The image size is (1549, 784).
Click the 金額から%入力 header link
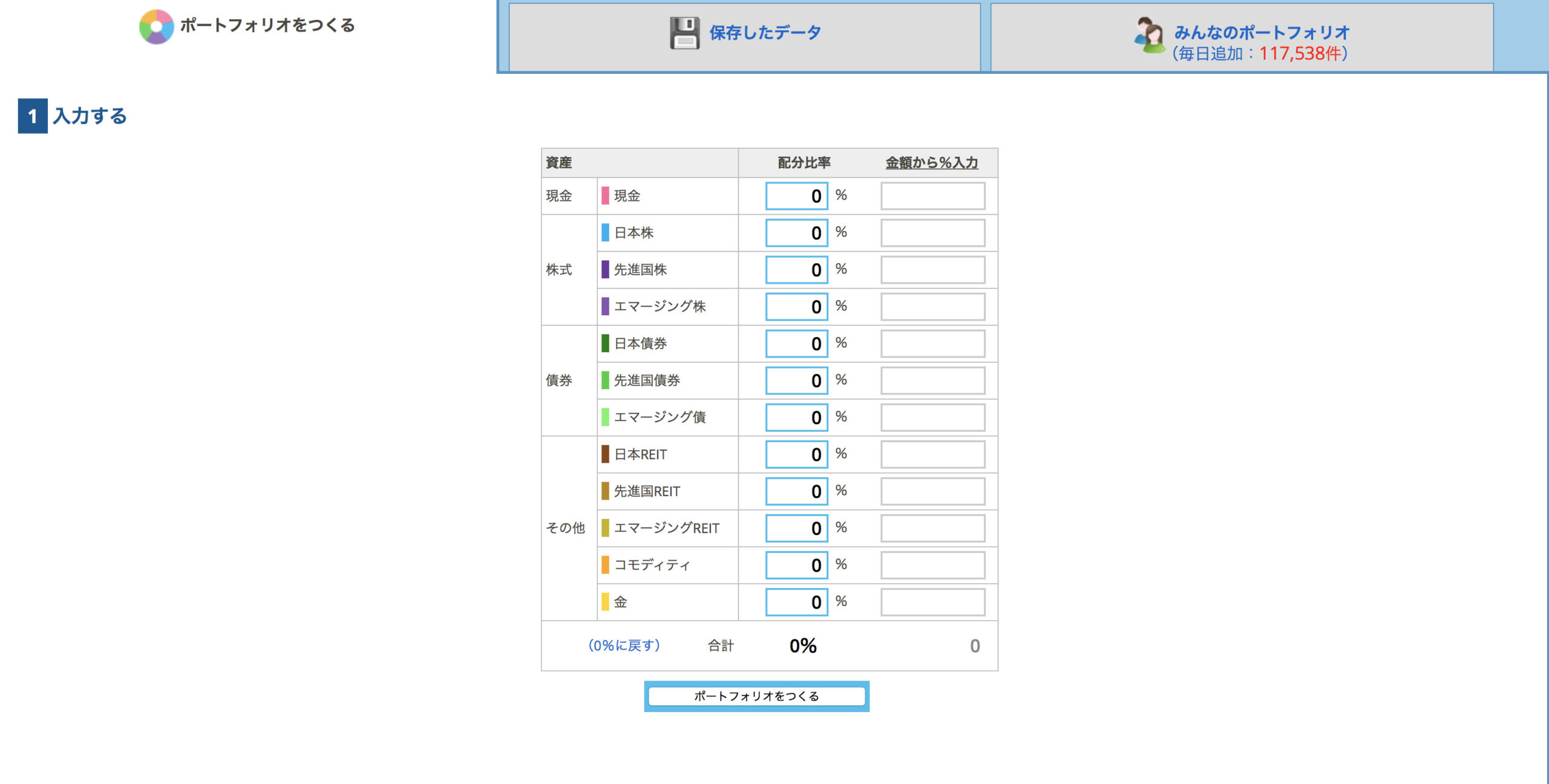point(932,162)
